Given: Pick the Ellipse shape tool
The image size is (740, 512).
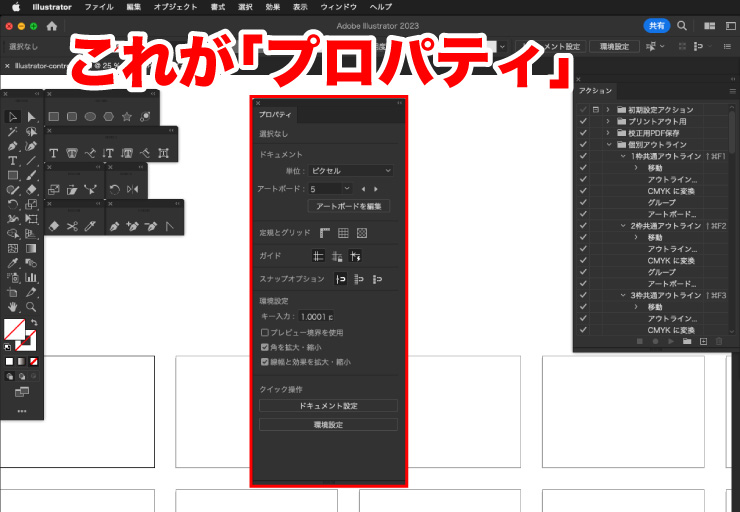Looking at the screenshot, I should pyautogui.click(x=90, y=117).
